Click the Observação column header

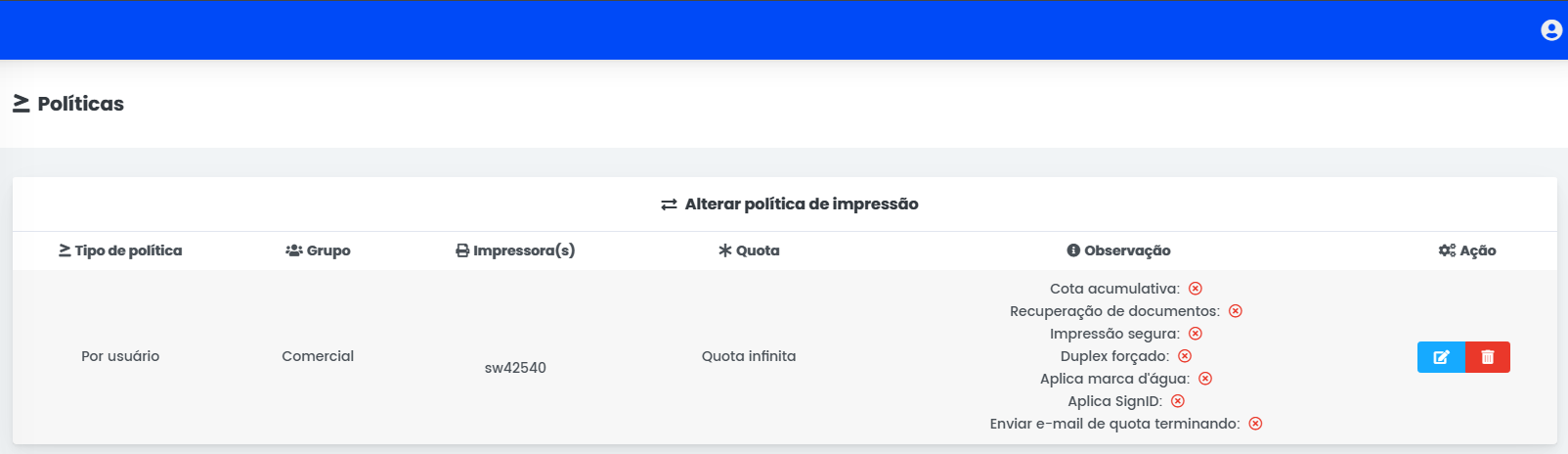[1118, 250]
